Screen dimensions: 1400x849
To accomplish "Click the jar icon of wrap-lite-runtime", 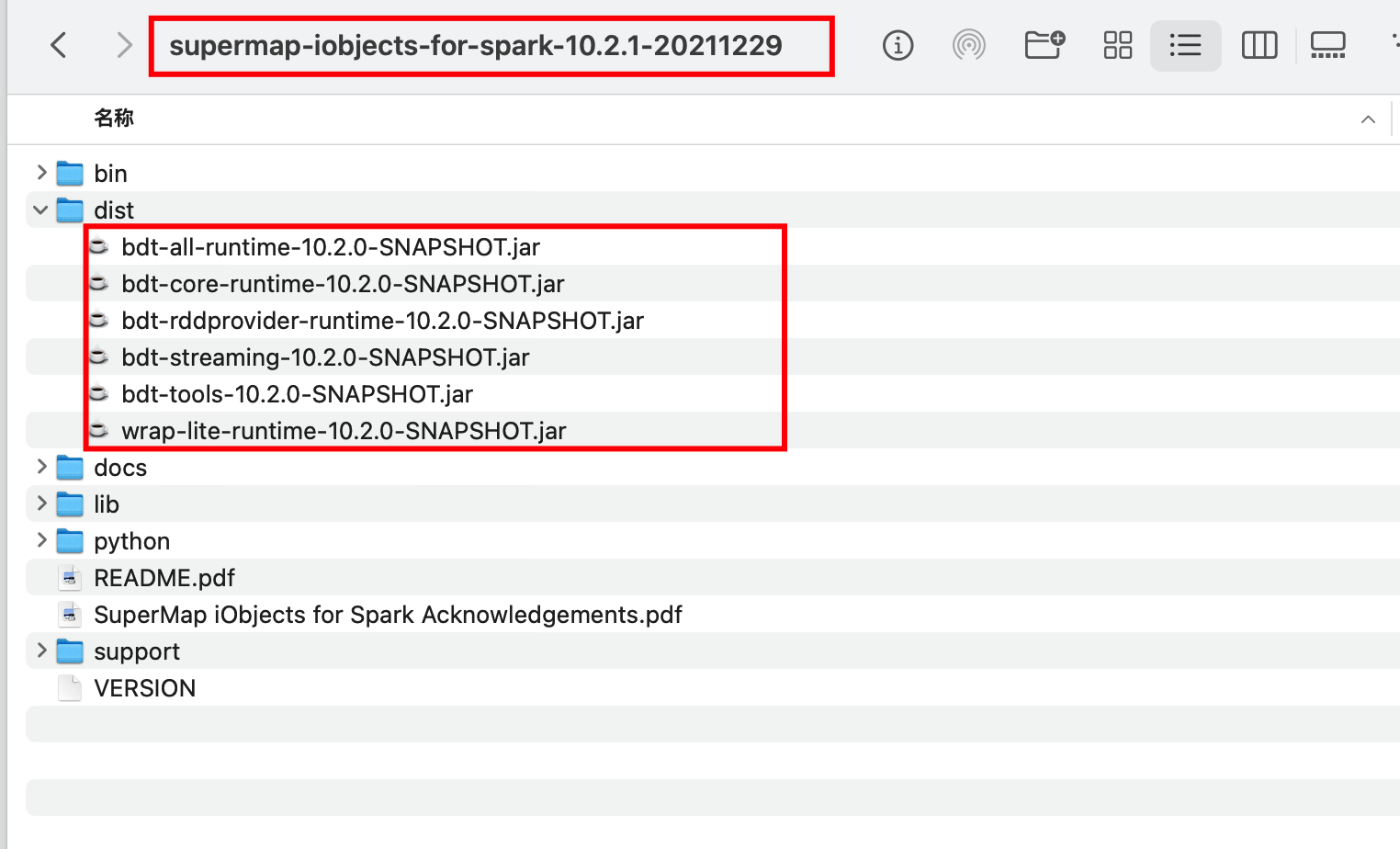I will 98,430.
